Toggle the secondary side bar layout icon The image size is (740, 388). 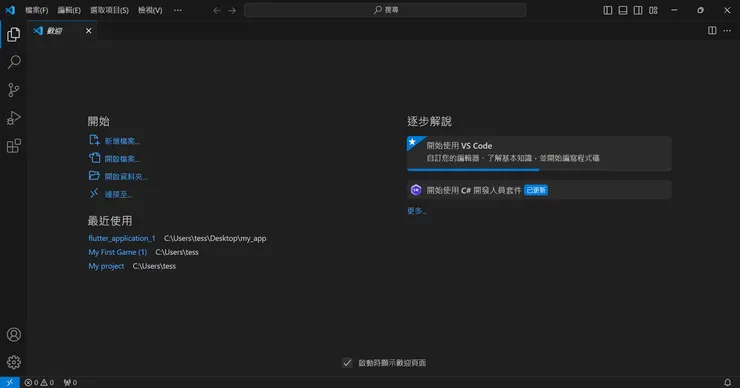tap(638, 10)
